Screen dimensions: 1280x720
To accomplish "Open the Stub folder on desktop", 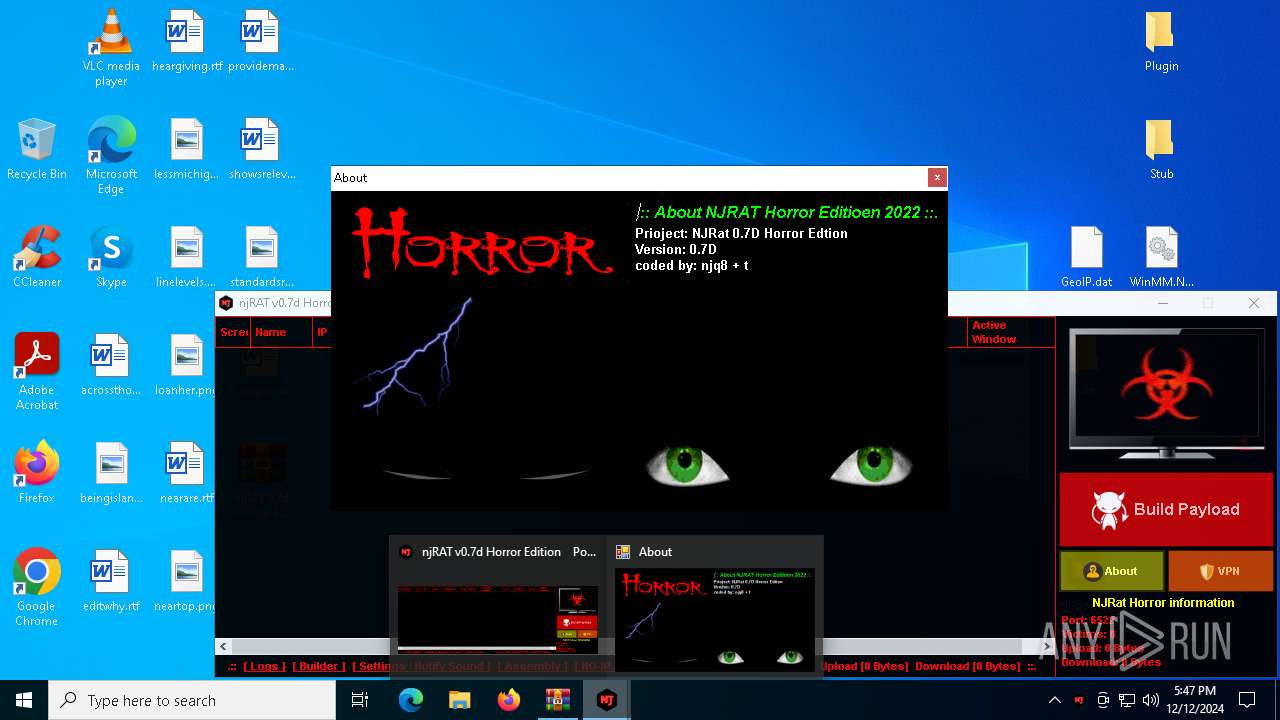I will point(1161,150).
